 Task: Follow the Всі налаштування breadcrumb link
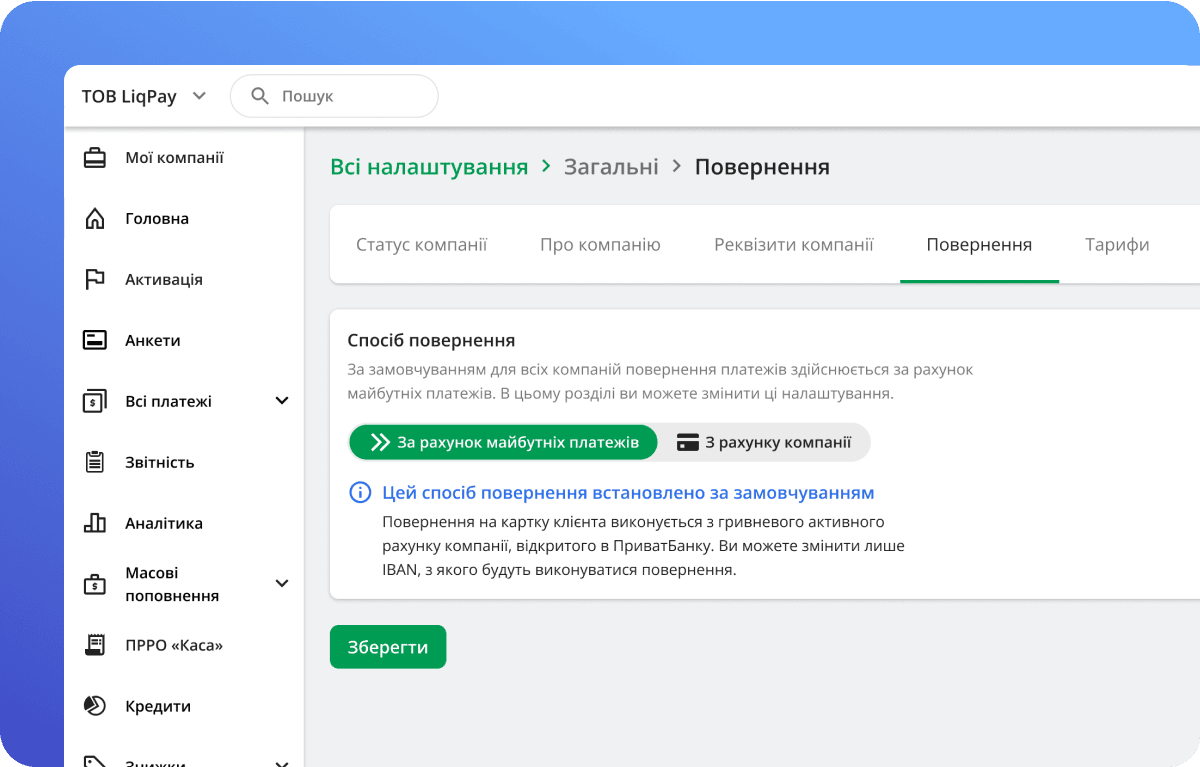click(x=429, y=167)
